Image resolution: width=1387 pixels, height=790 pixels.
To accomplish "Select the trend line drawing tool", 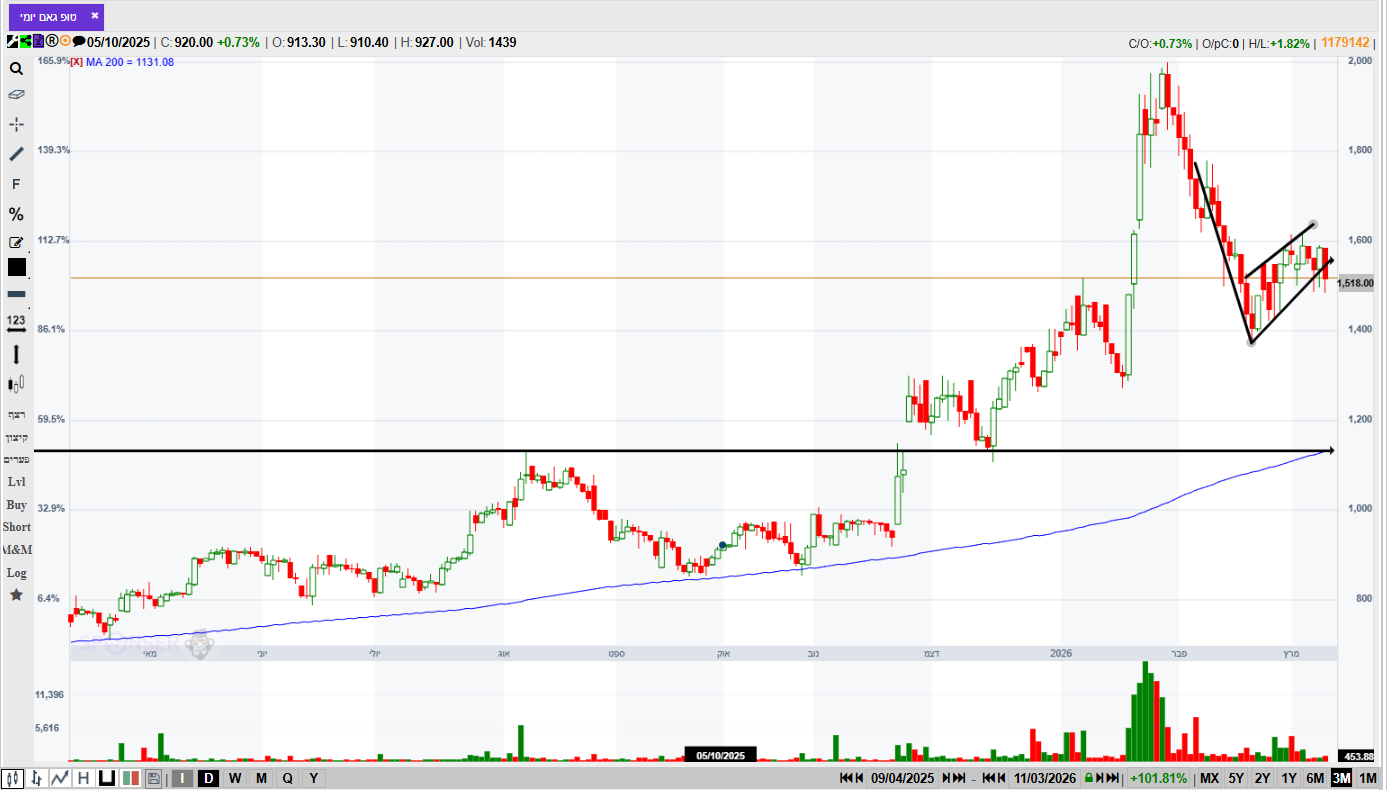I will 16,154.
